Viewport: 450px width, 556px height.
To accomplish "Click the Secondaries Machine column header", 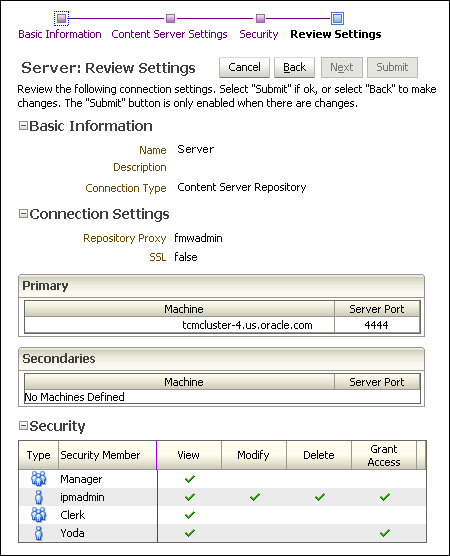I will [x=179, y=382].
